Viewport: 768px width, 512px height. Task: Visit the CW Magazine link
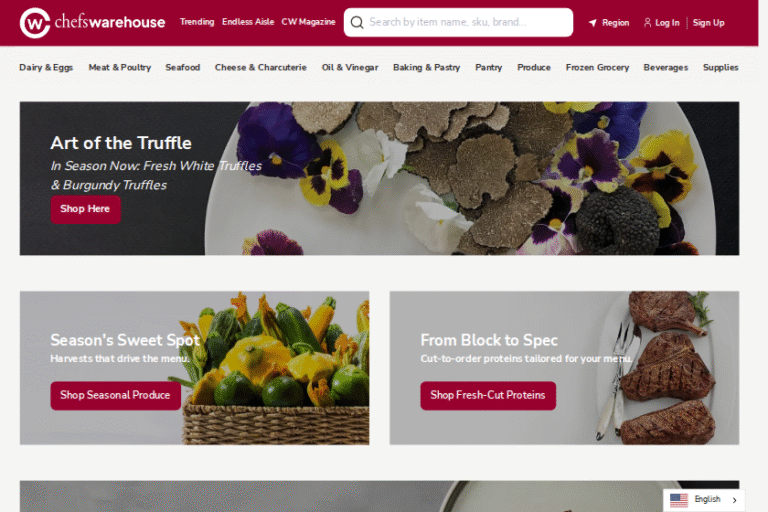308,22
